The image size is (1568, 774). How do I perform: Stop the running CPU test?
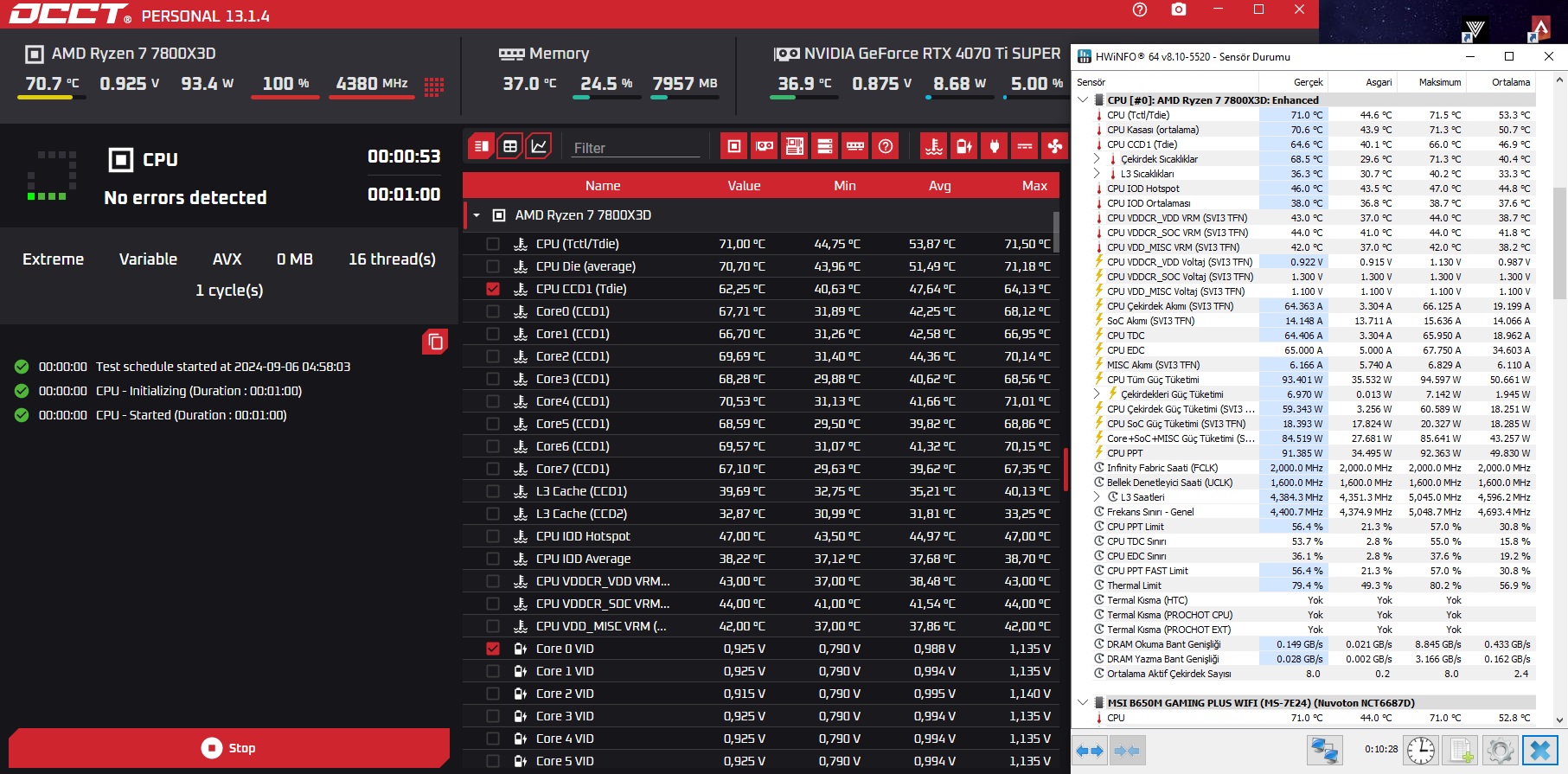[x=229, y=748]
